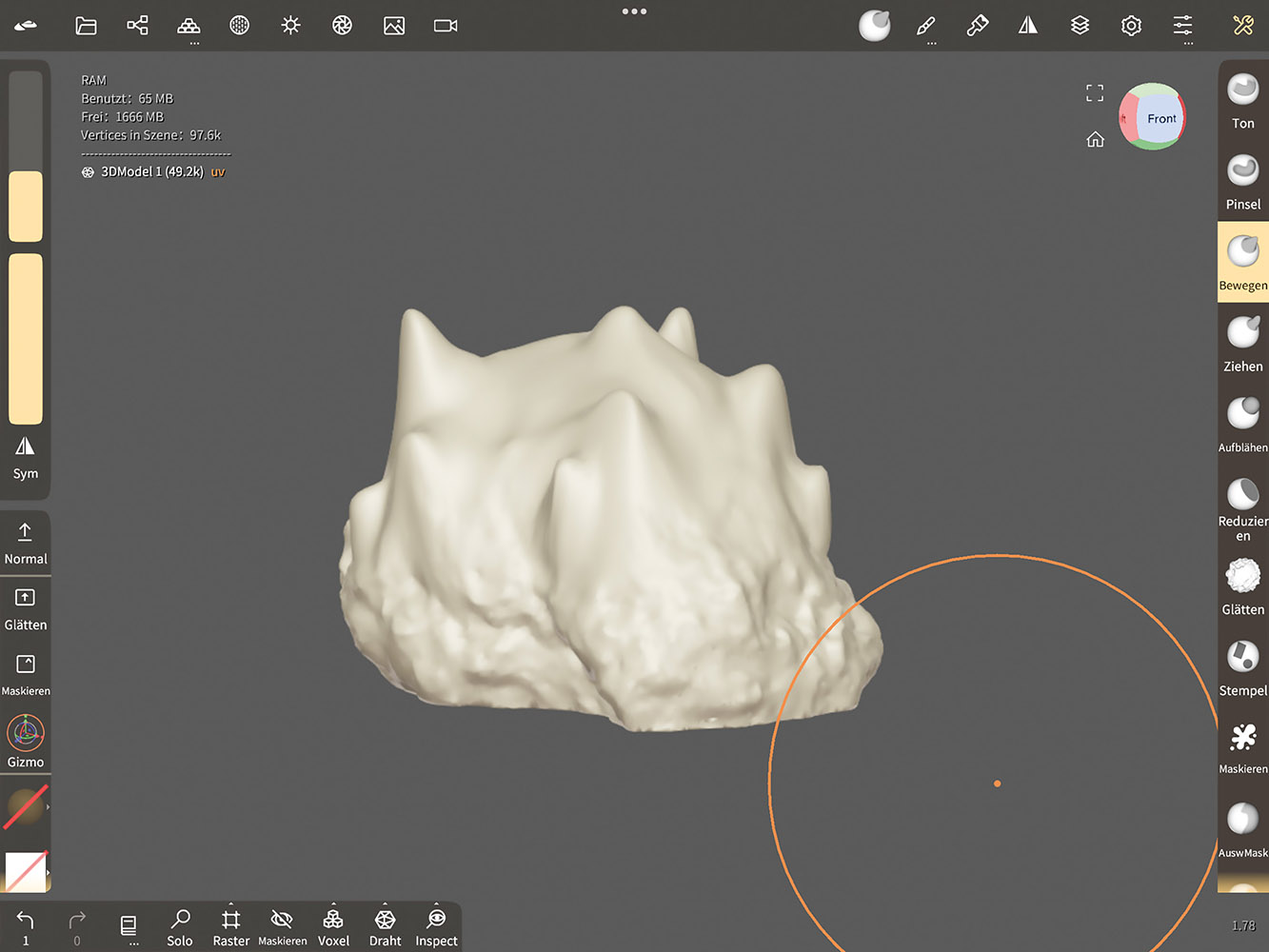Select the Bewegen move tool
The width and height of the screenshot is (1269, 952).
coord(1243,262)
